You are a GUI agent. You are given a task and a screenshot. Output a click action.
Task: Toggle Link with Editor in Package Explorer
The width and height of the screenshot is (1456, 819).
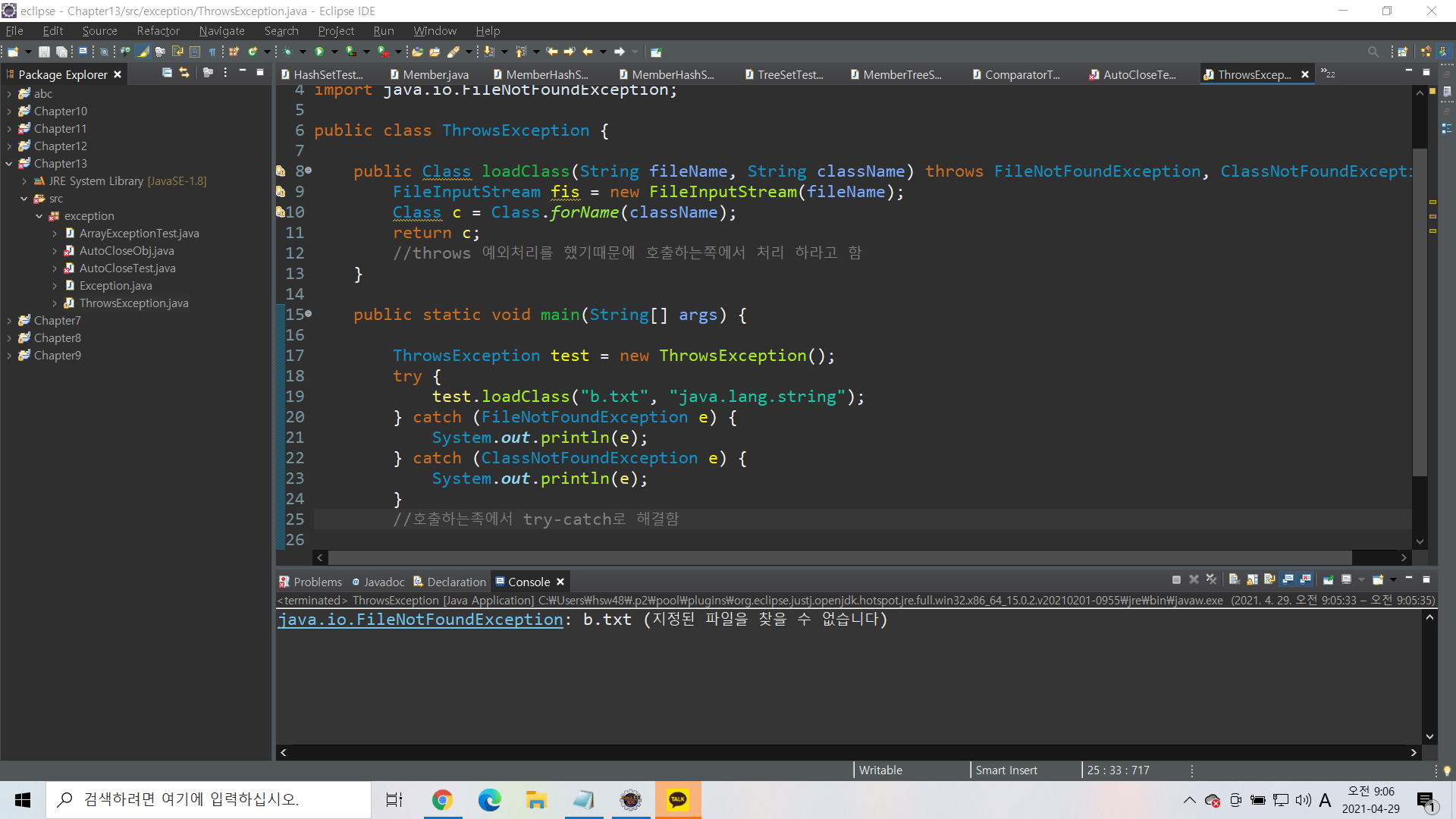[x=184, y=73]
